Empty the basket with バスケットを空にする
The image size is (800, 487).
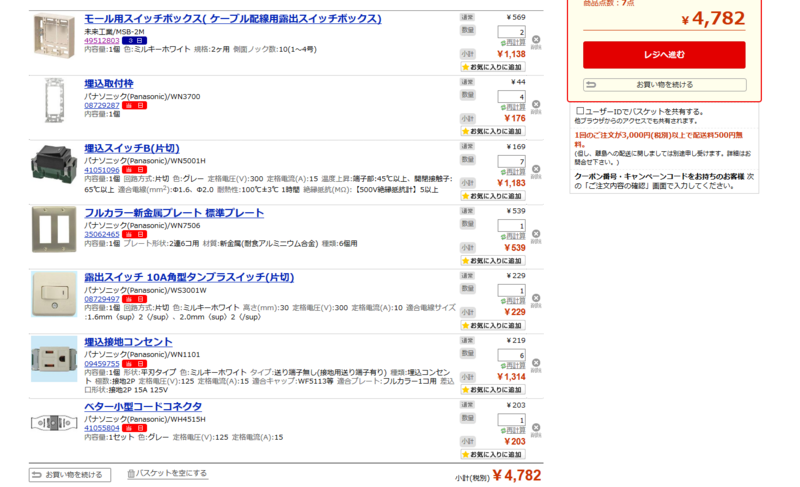[167, 473]
